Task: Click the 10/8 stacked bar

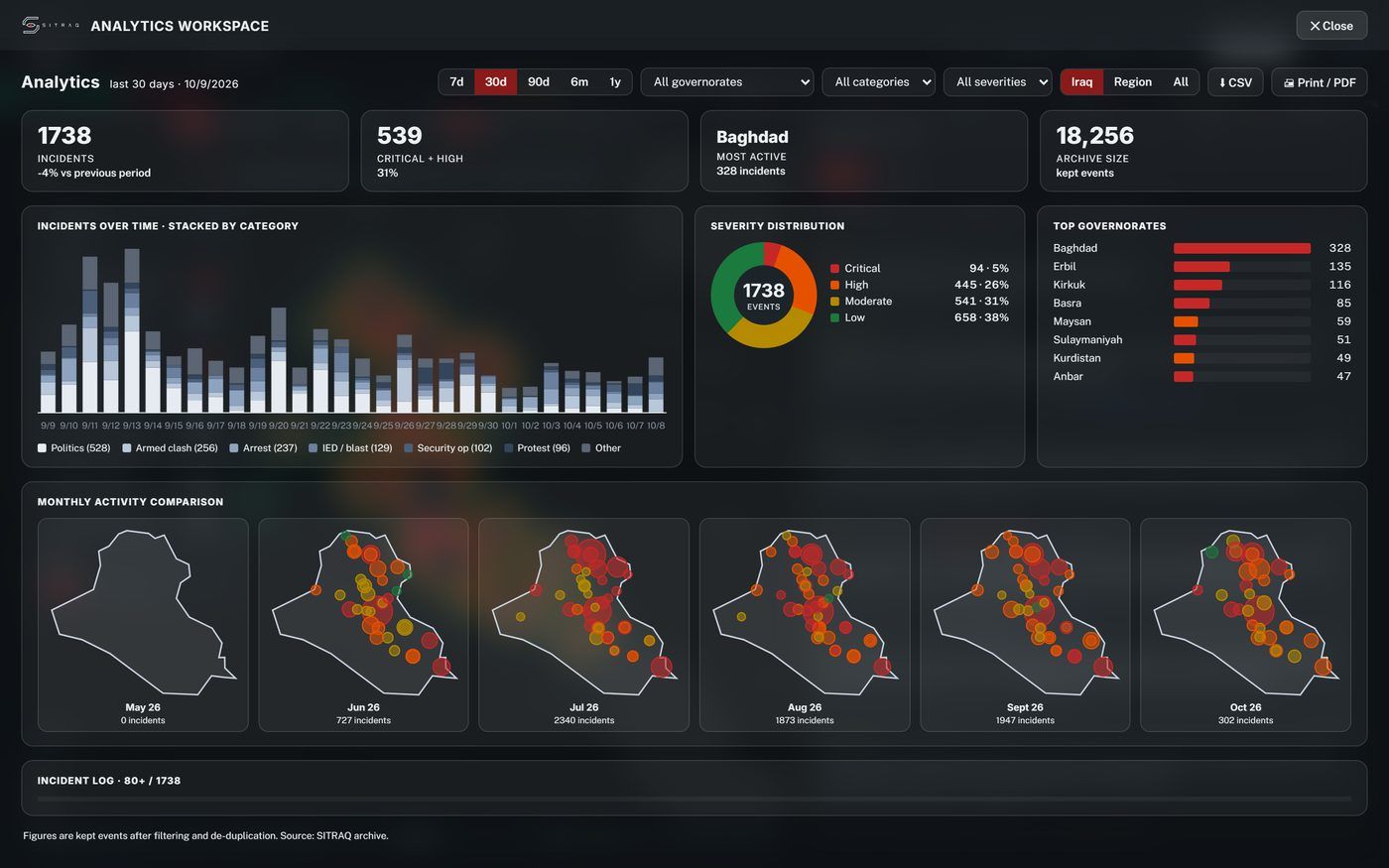Action: [x=656, y=385]
